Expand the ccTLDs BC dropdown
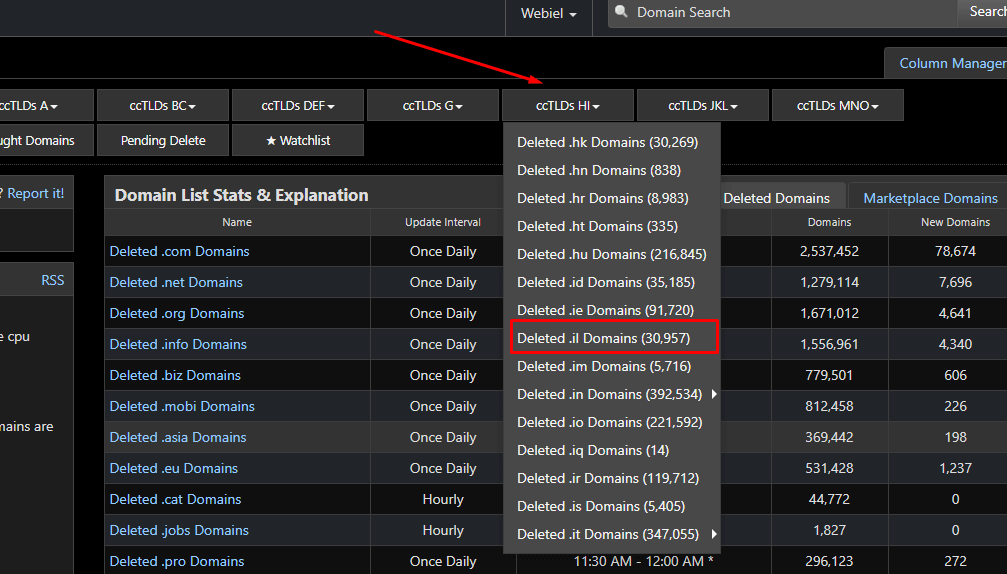Image resolution: width=1007 pixels, height=574 pixels. pyautogui.click(x=162, y=105)
